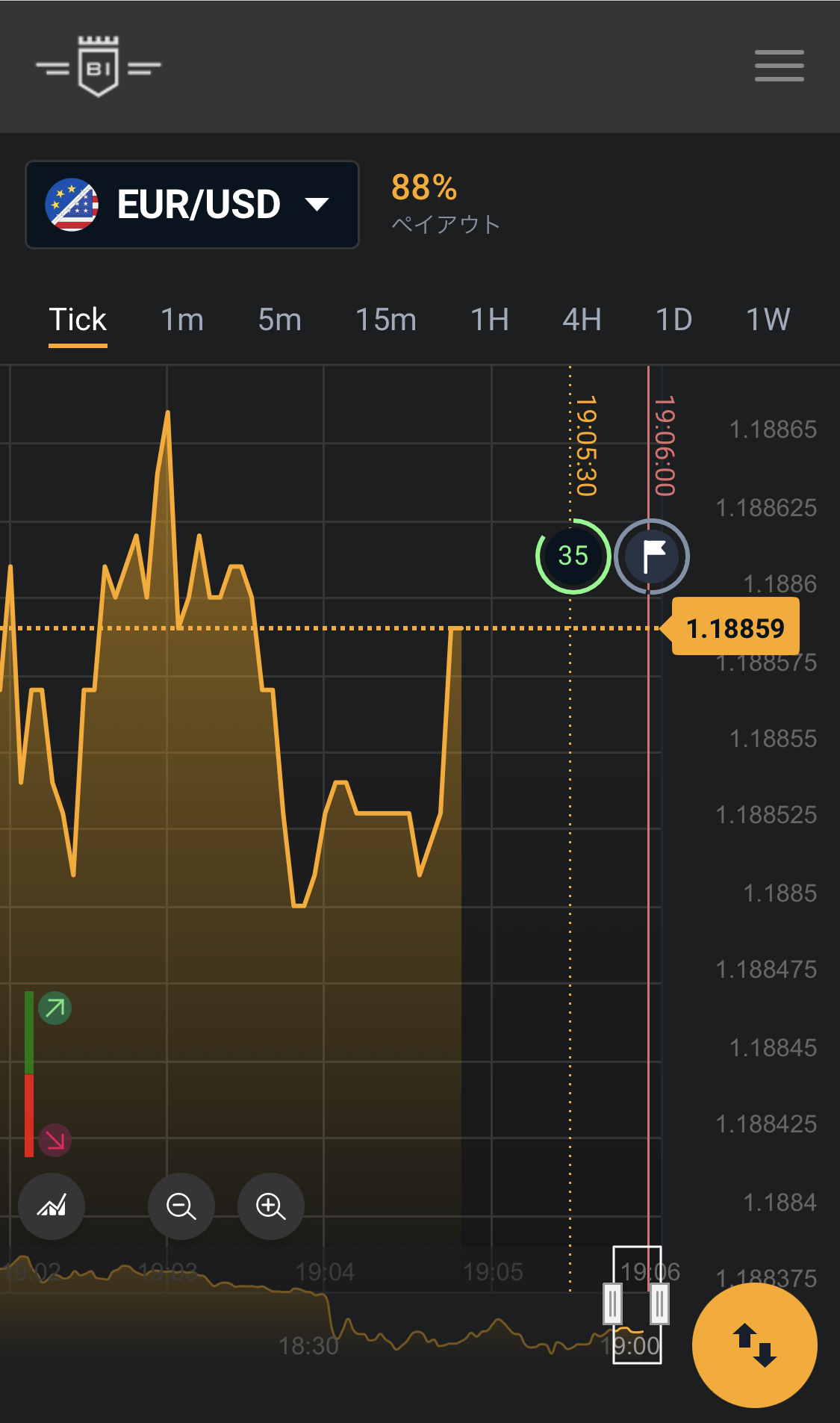The width and height of the screenshot is (840, 1423).
Task: Click the ペイアウト payout label
Action: [x=446, y=224]
